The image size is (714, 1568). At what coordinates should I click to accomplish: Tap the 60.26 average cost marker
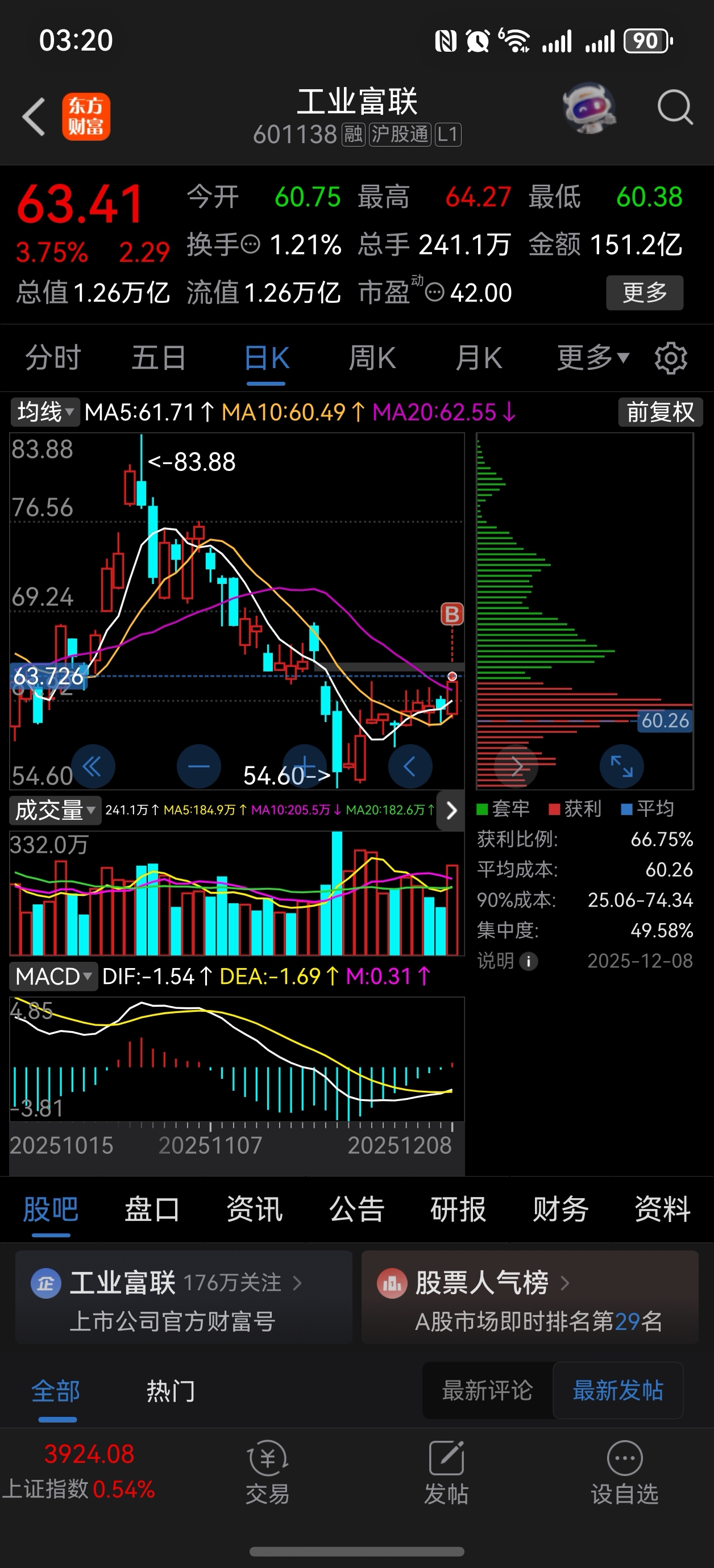(665, 721)
